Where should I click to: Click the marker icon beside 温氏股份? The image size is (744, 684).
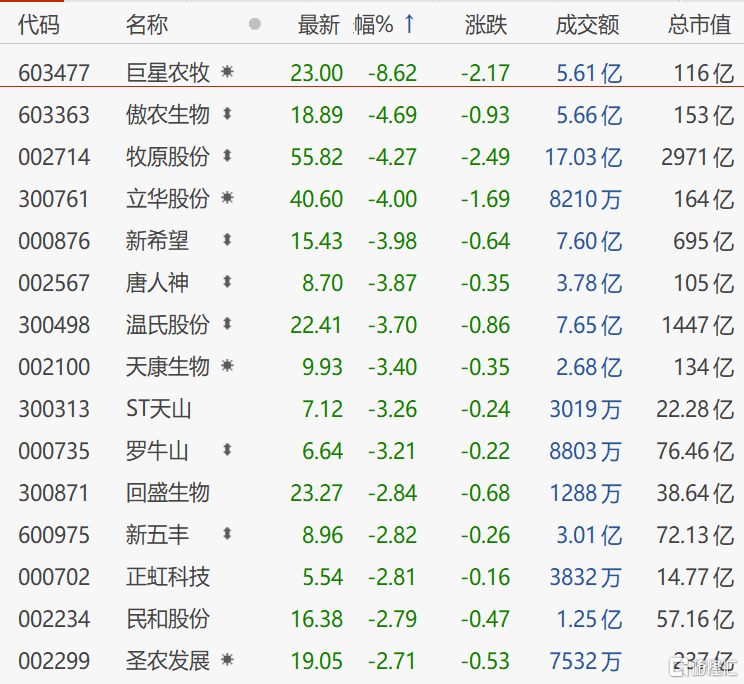[227, 324]
